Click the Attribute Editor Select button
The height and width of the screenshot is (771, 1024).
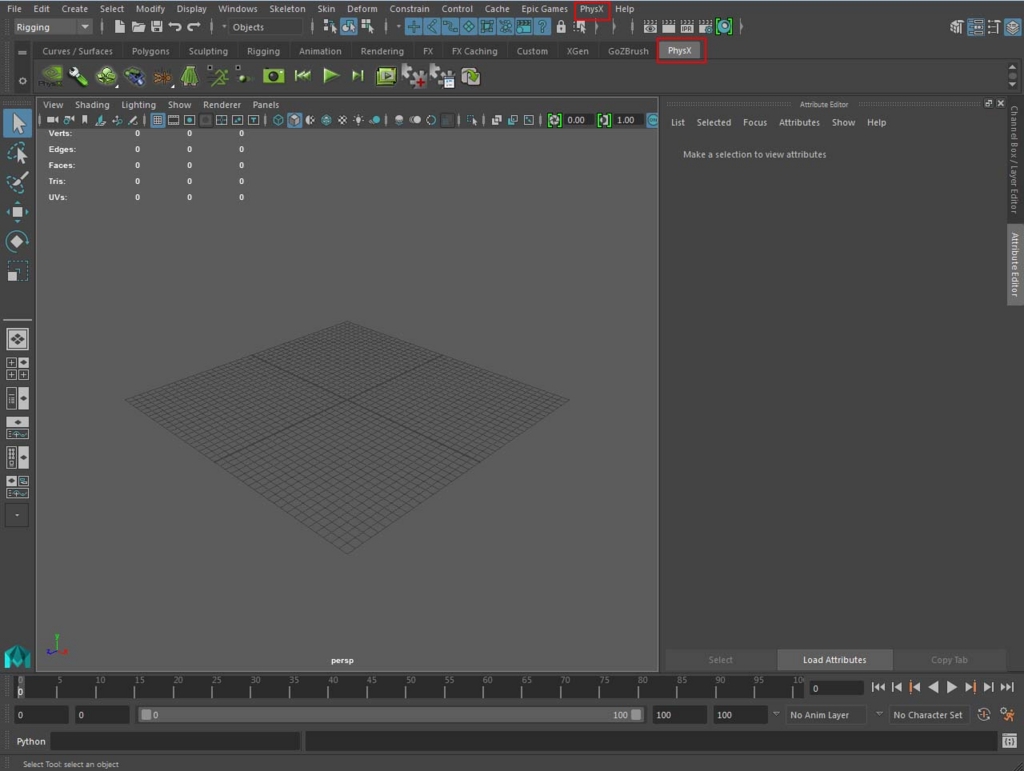click(x=720, y=660)
